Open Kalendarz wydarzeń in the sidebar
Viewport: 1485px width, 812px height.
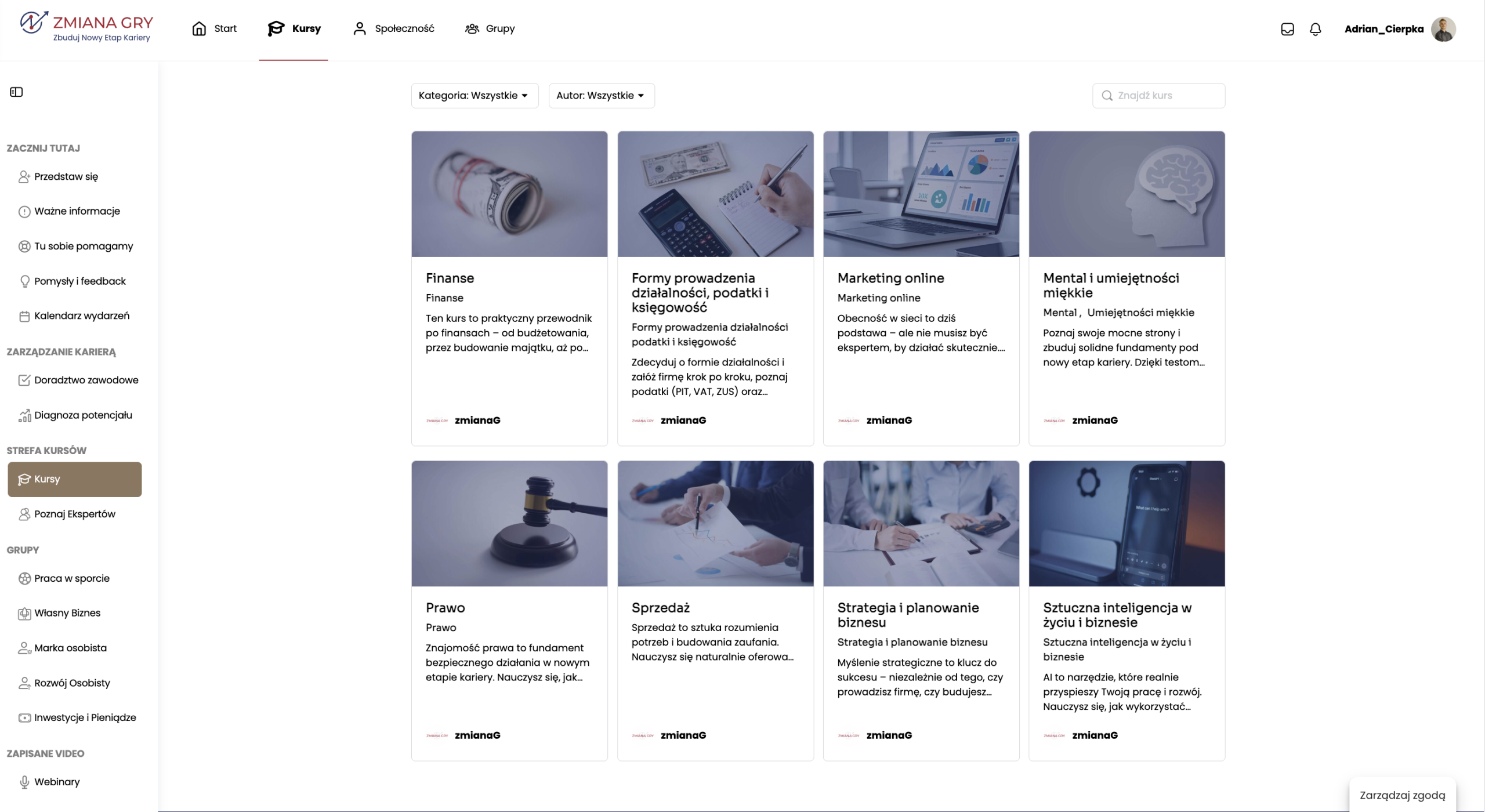pyautogui.click(x=81, y=316)
